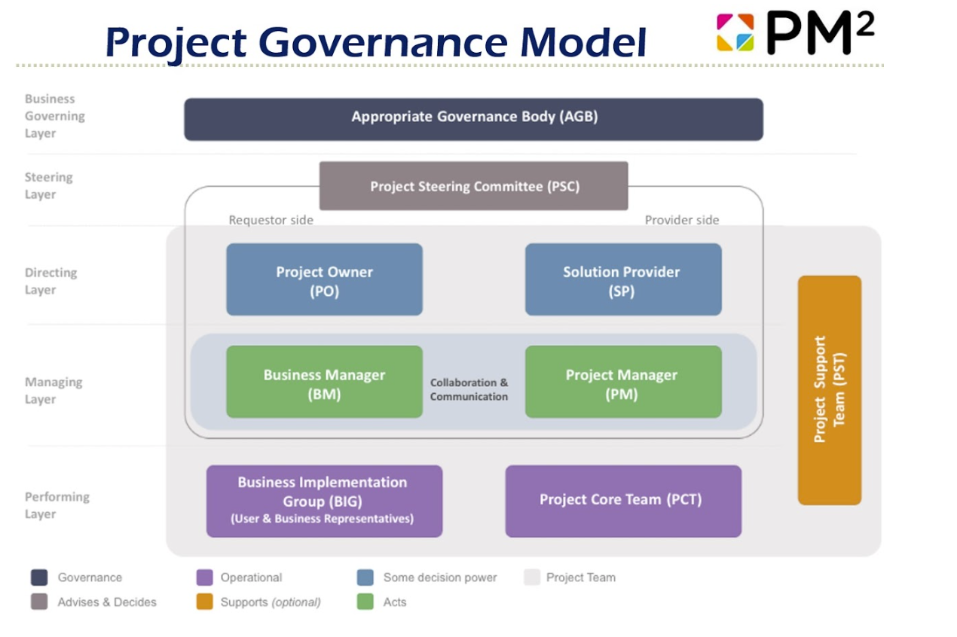
Task: Expand the Directing Layer section
Action: [51, 280]
